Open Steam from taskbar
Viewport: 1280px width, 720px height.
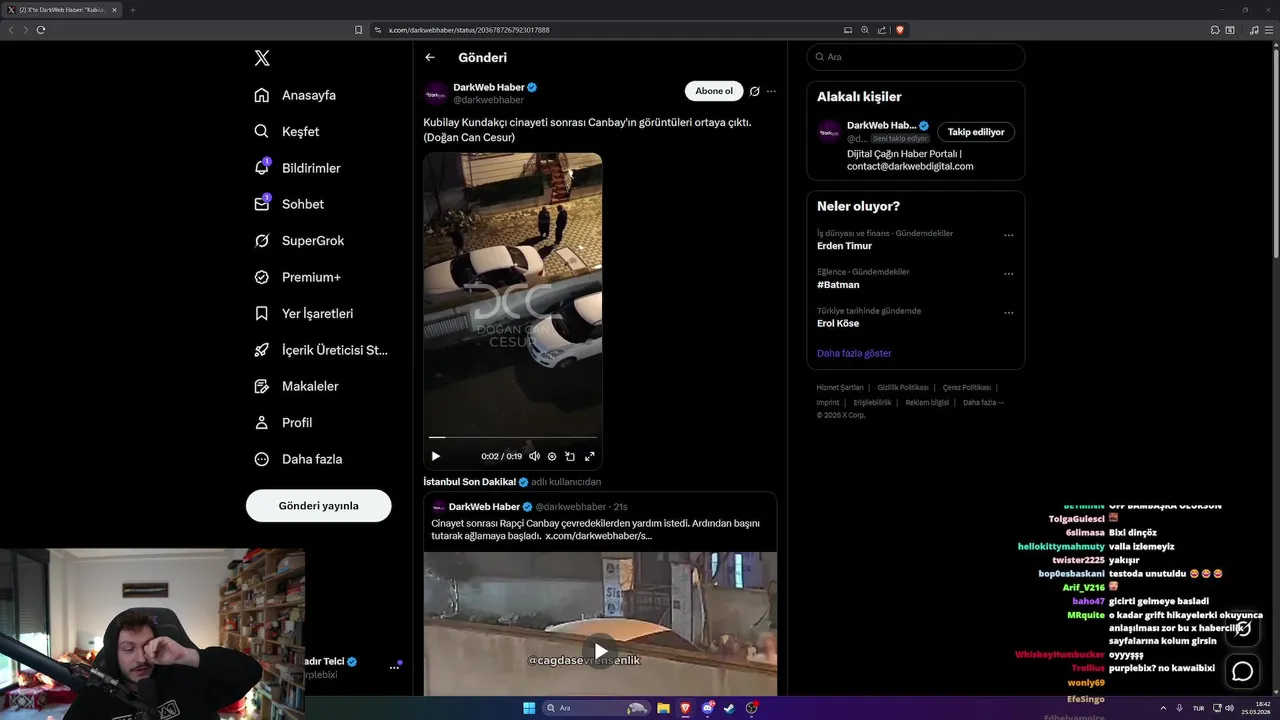[729, 708]
